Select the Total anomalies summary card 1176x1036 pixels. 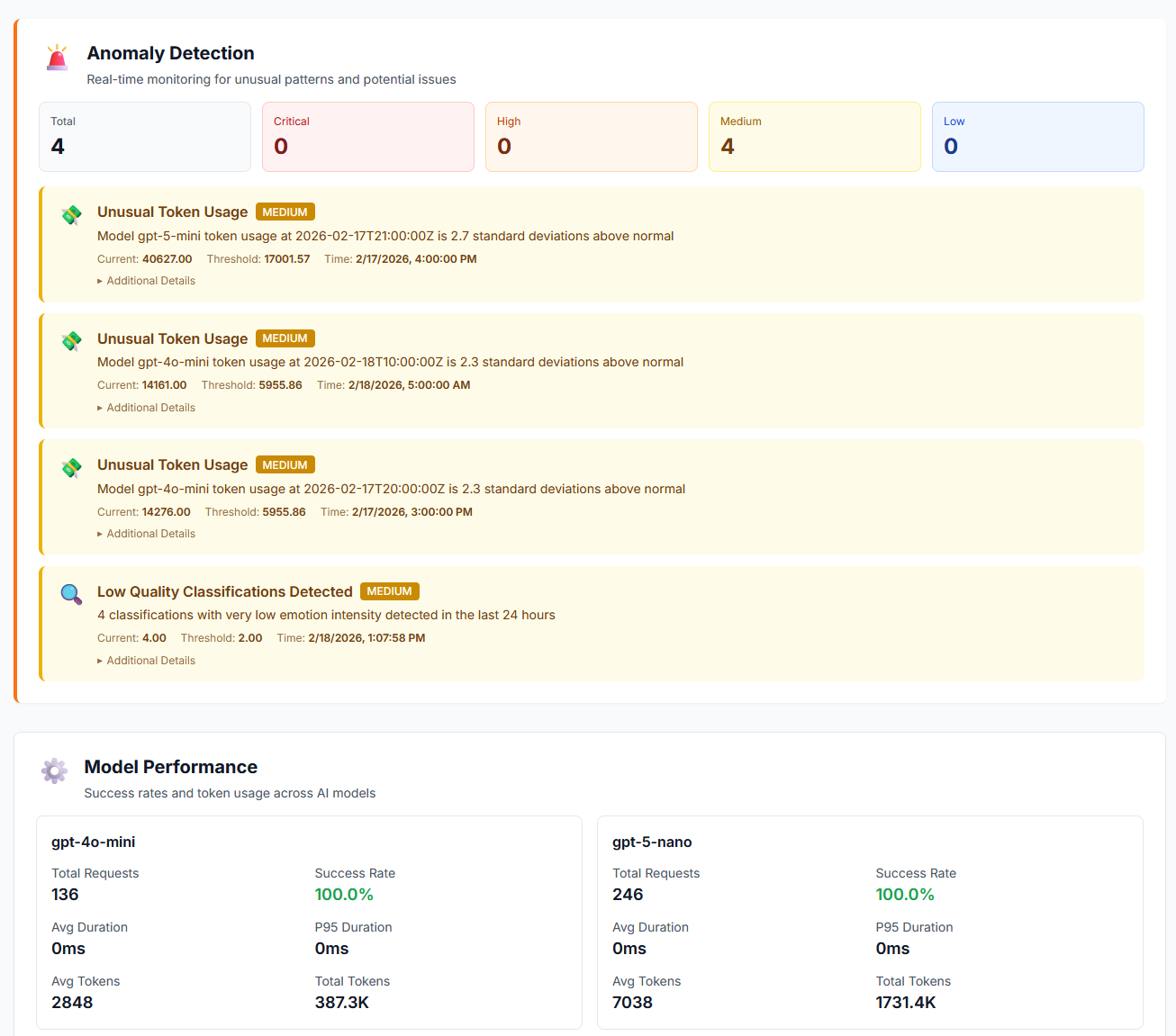point(145,137)
